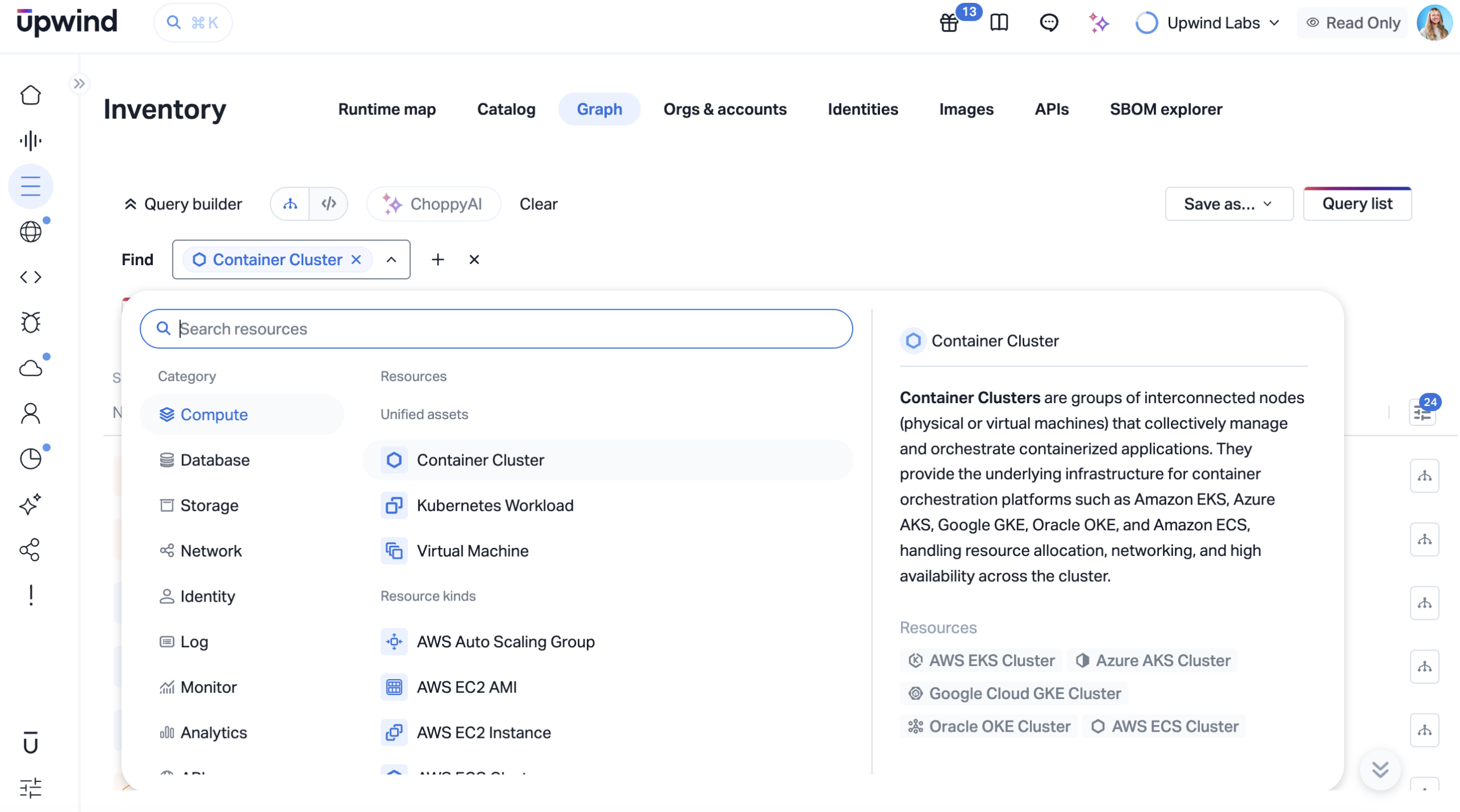The width and height of the screenshot is (1460, 812).
Task: Open the Runtime map tab
Action: (387, 109)
